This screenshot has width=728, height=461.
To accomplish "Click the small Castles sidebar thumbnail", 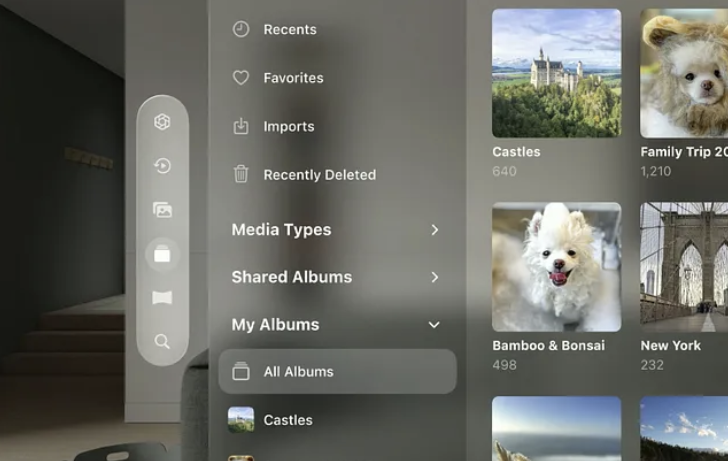I will click(241, 420).
